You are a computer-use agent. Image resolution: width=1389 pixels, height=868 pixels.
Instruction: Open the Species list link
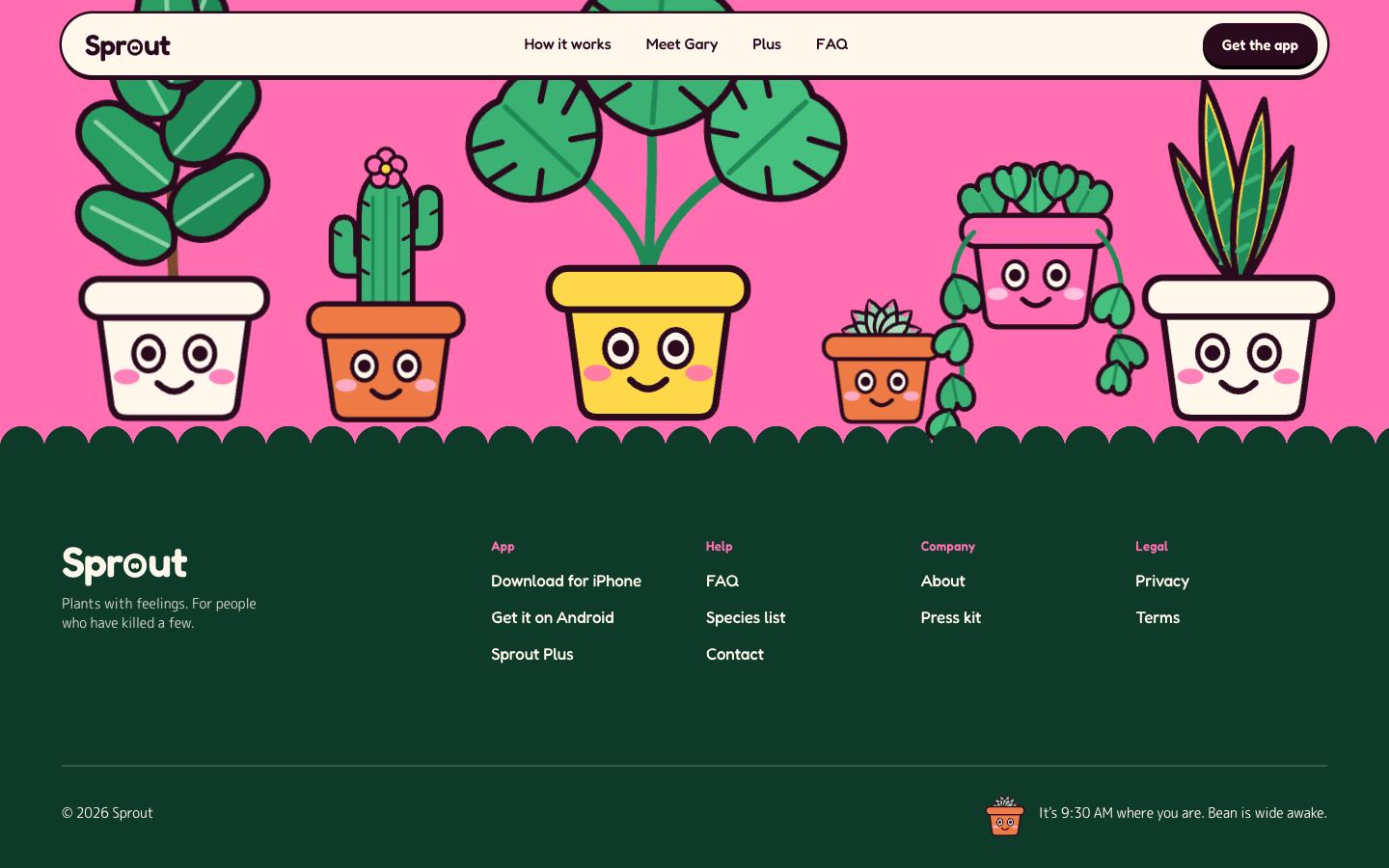(746, 617)
